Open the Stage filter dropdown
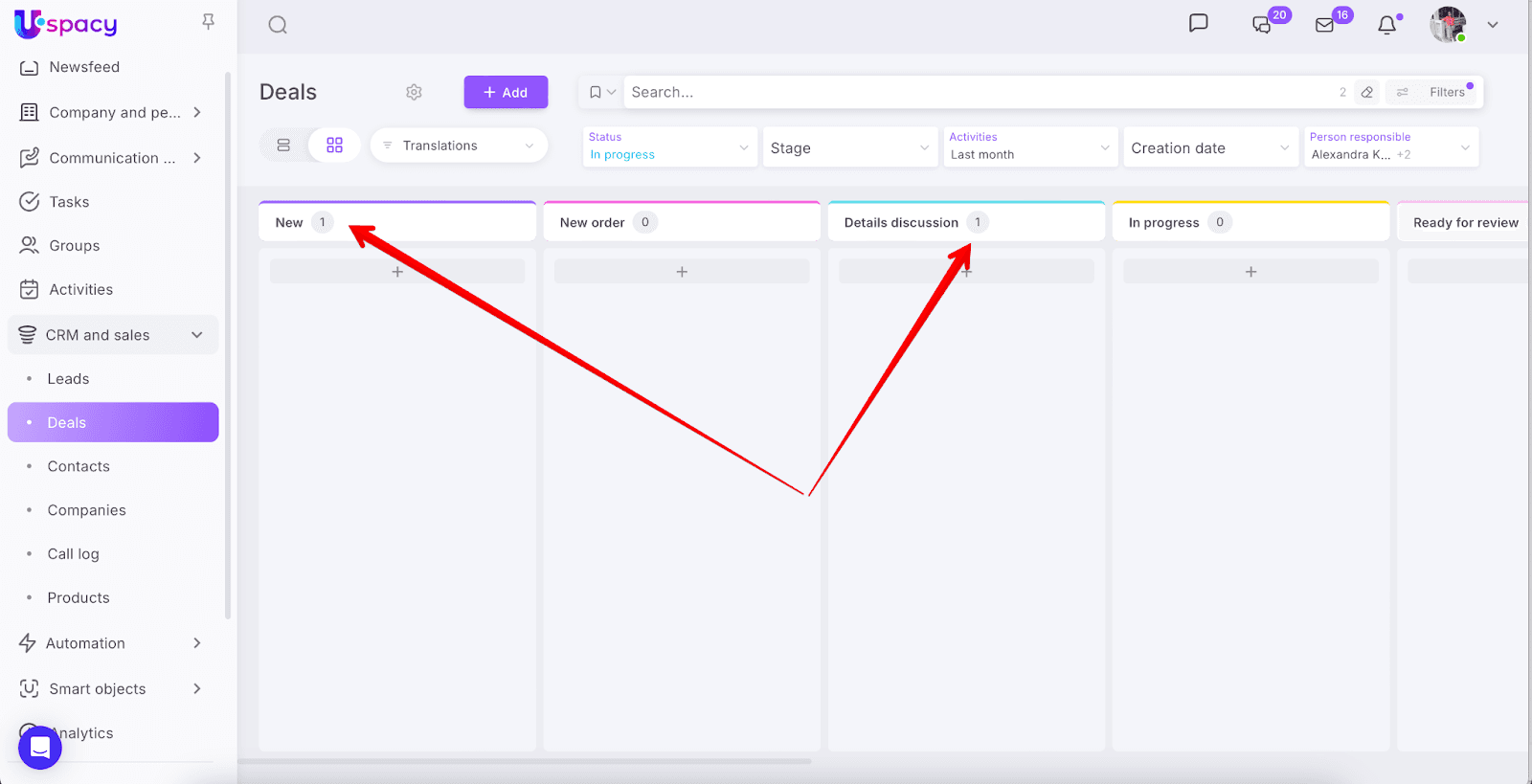1532x784 pixels. tap(849, 147)
